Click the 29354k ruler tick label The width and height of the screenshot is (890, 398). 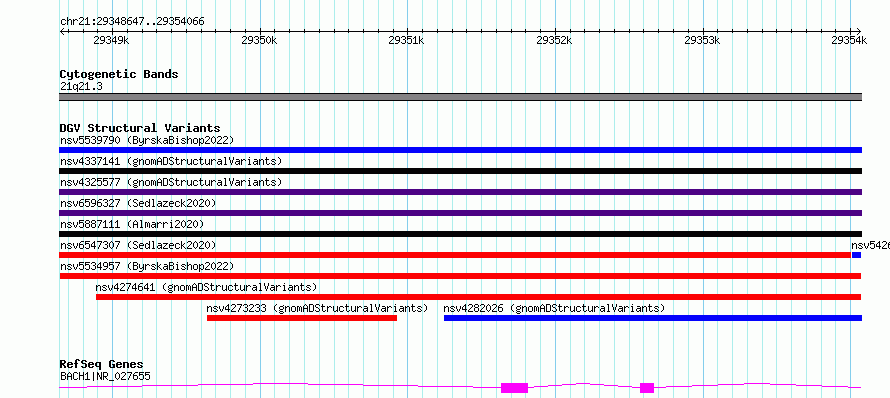point(849,40)
